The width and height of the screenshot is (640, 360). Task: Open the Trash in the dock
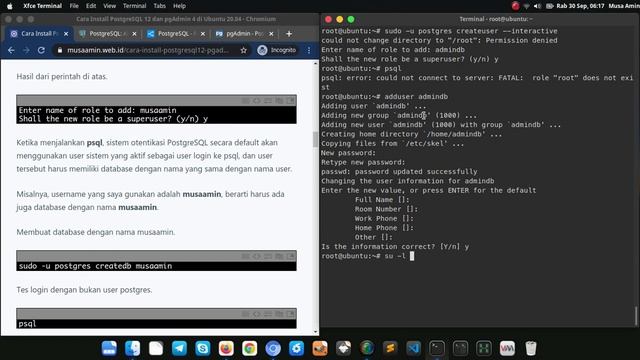[x=531, y=348]
